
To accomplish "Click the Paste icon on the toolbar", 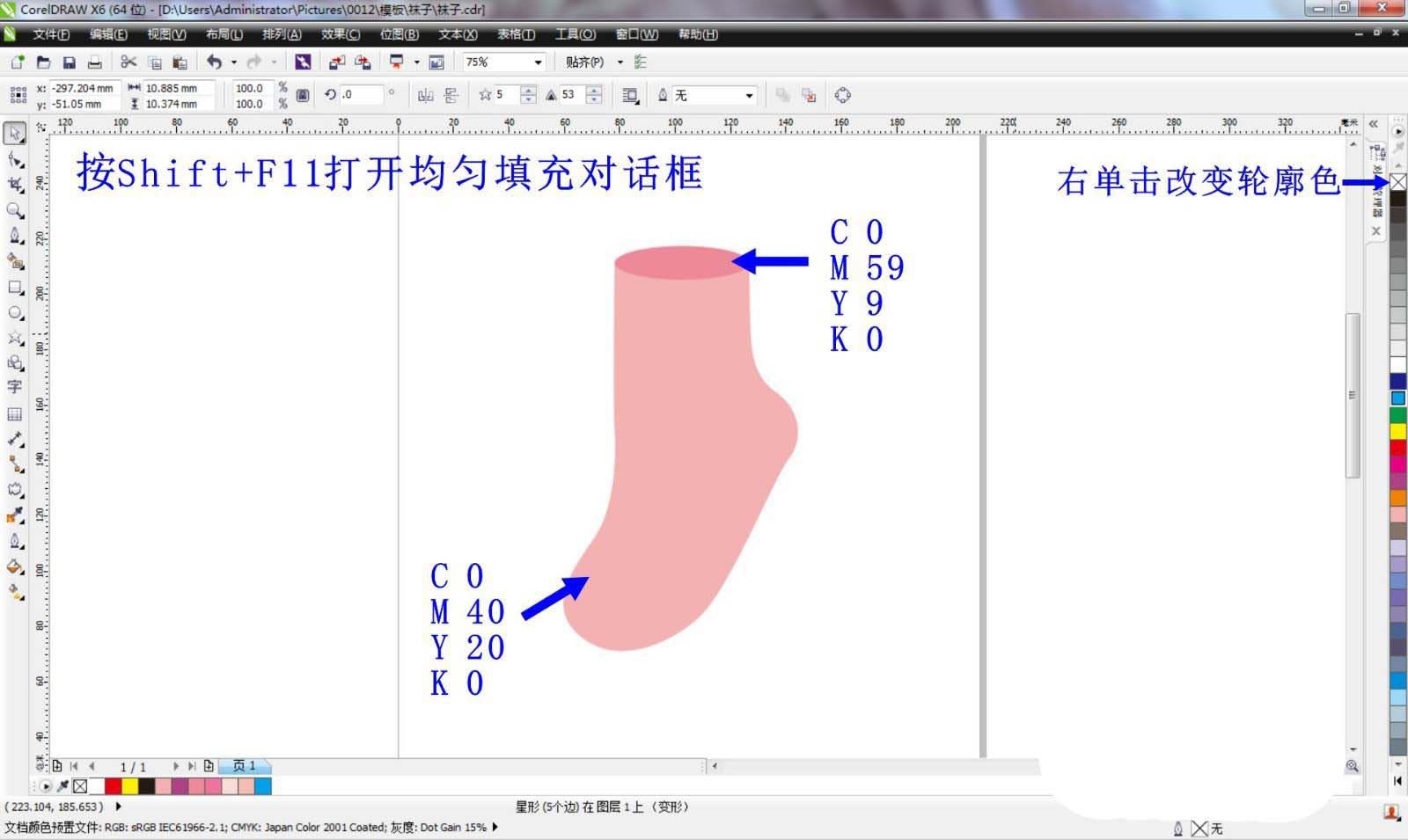I will [179, 62].
